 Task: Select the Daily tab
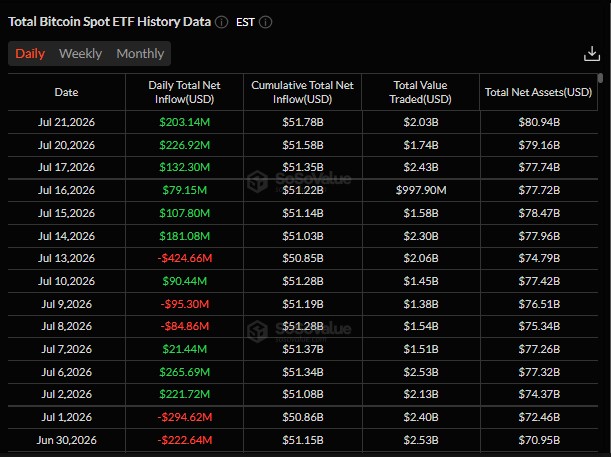[30, 53]
